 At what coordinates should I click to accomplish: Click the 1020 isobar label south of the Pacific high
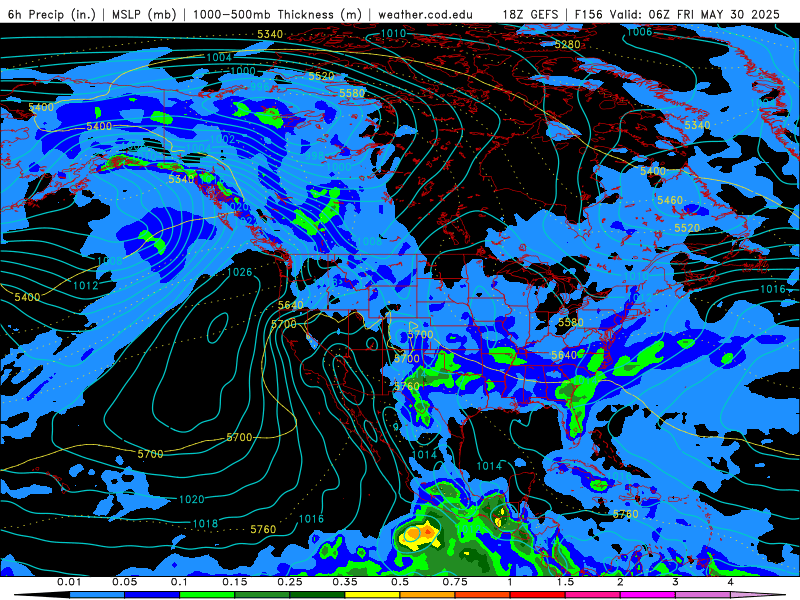tap(192, 499)
